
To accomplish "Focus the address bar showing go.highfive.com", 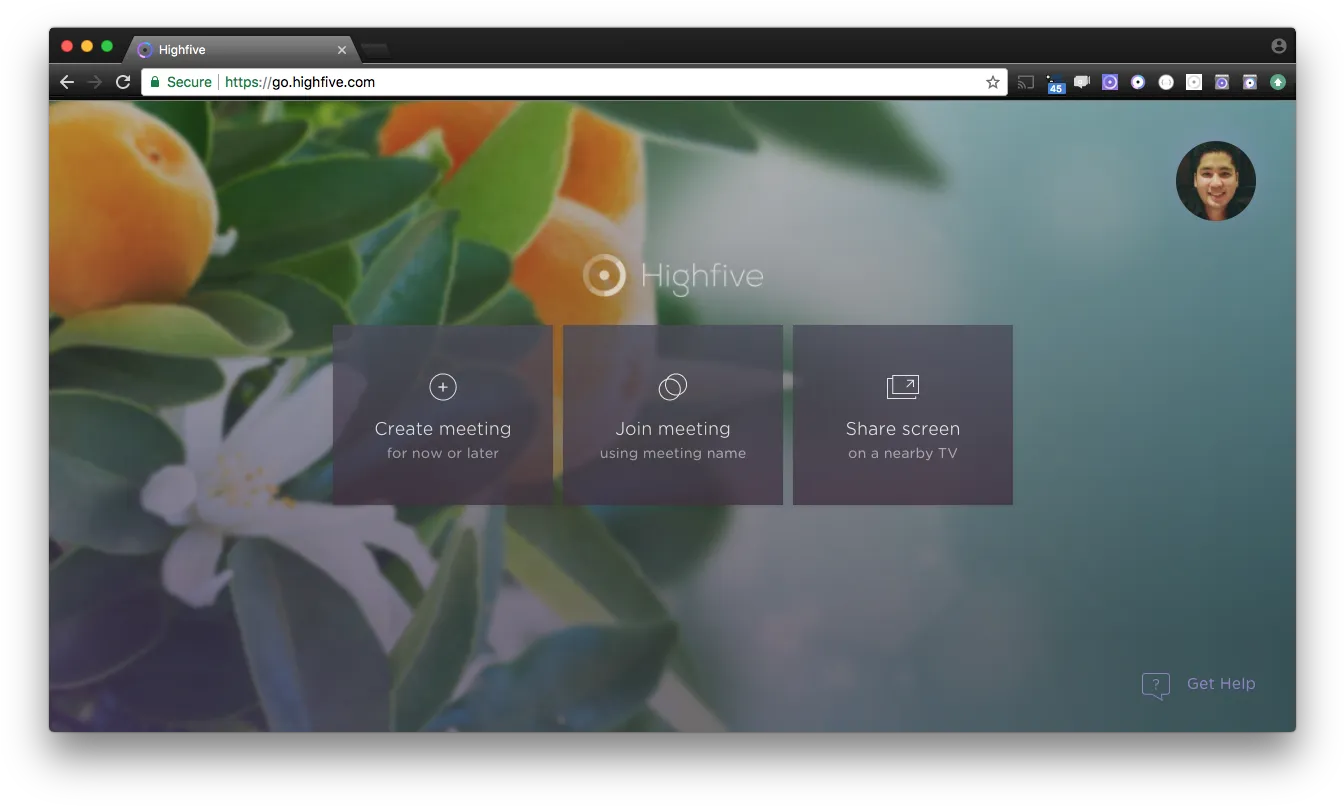I will pos(572,82).
